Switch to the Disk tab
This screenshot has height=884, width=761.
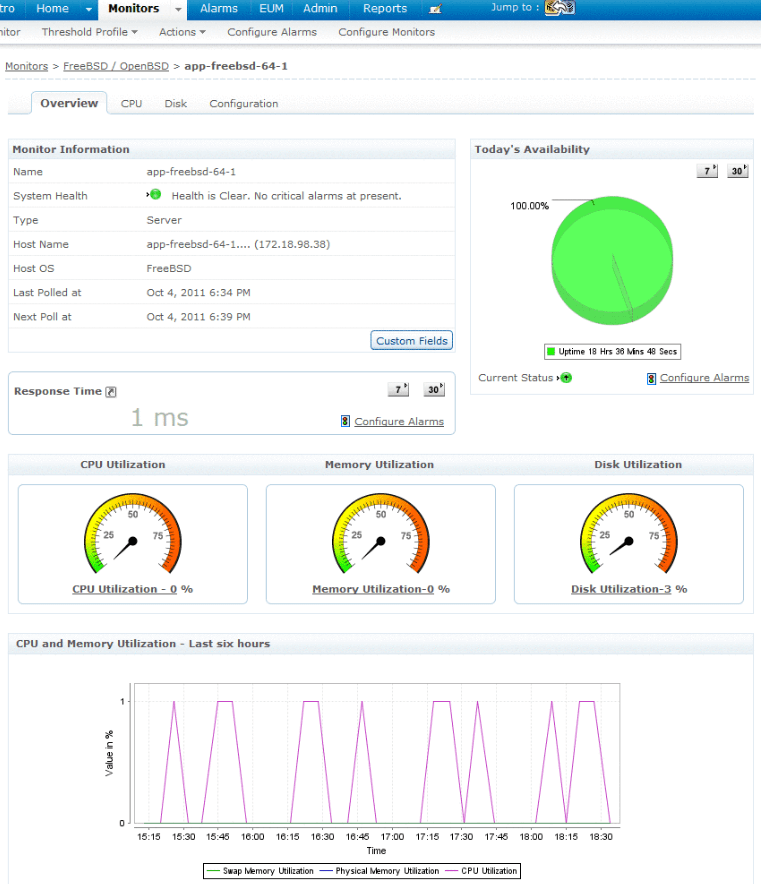[x=175, y=103]
